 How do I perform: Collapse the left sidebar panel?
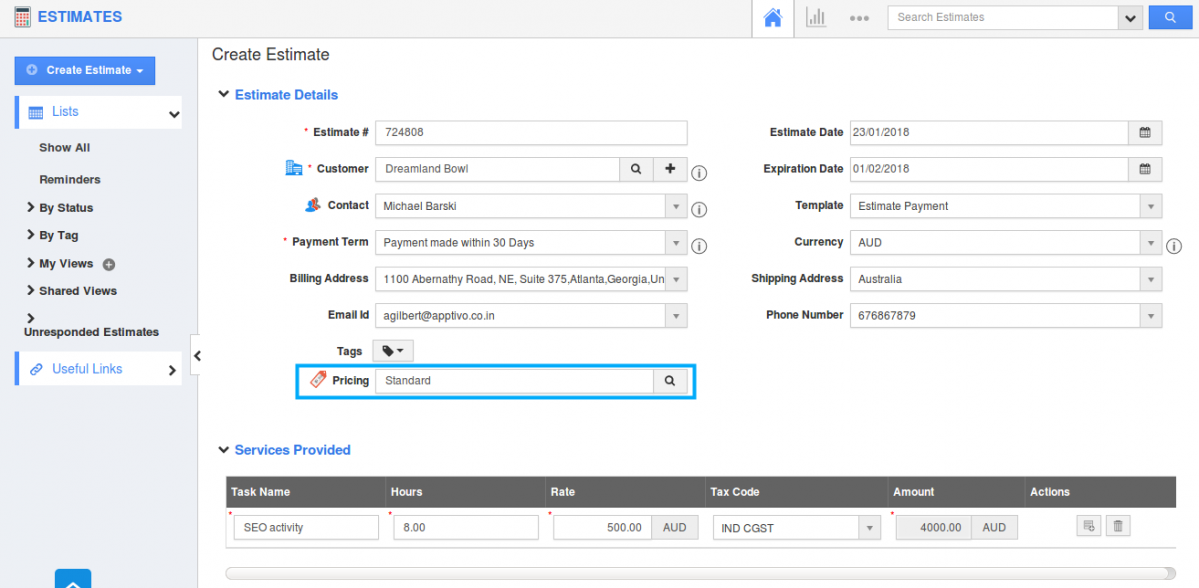point(197,356)
